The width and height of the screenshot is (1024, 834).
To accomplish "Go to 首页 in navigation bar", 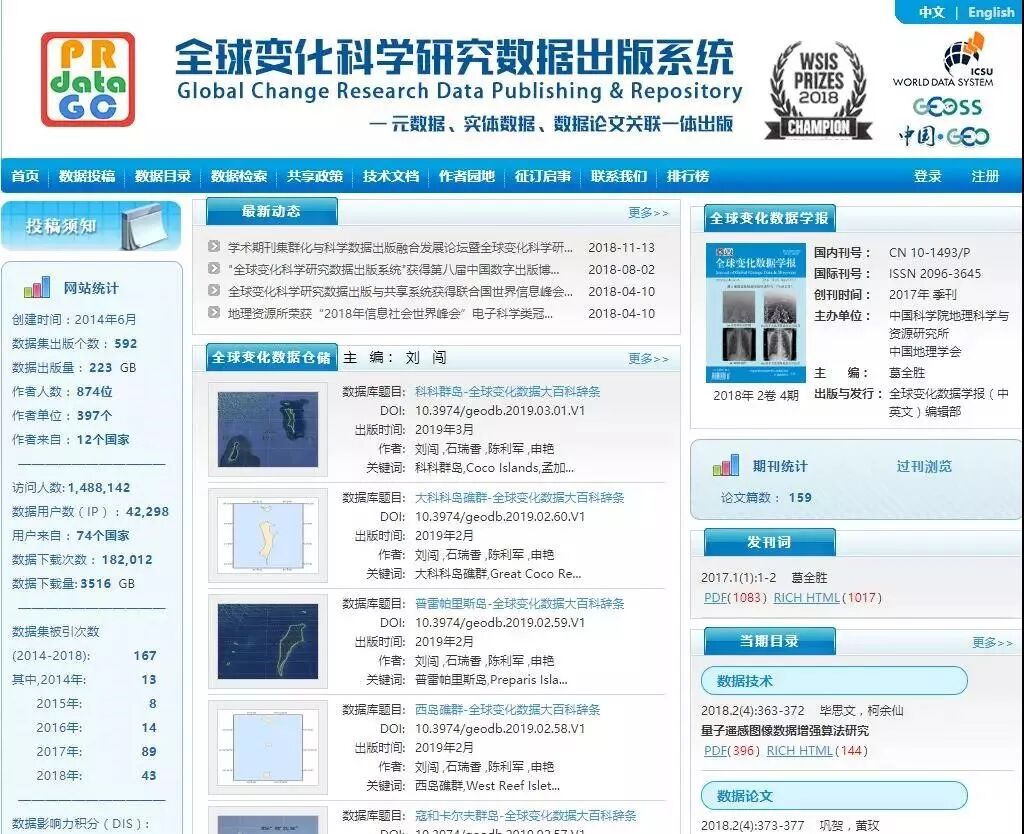I will point(25,176).
